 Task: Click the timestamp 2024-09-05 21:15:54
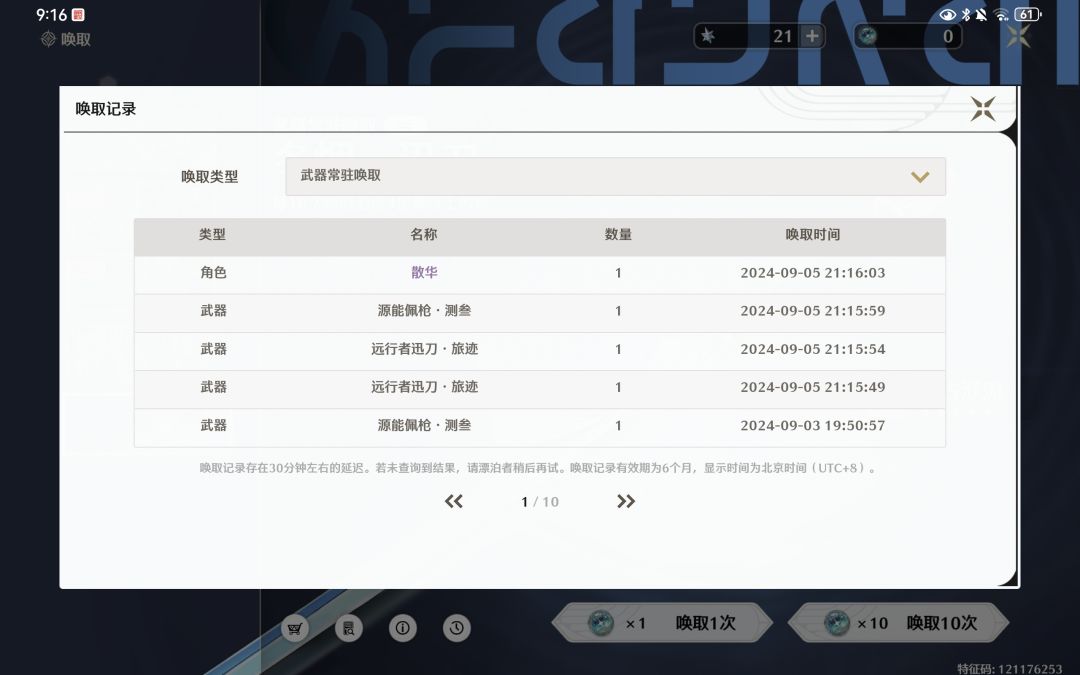coord(813,349)
